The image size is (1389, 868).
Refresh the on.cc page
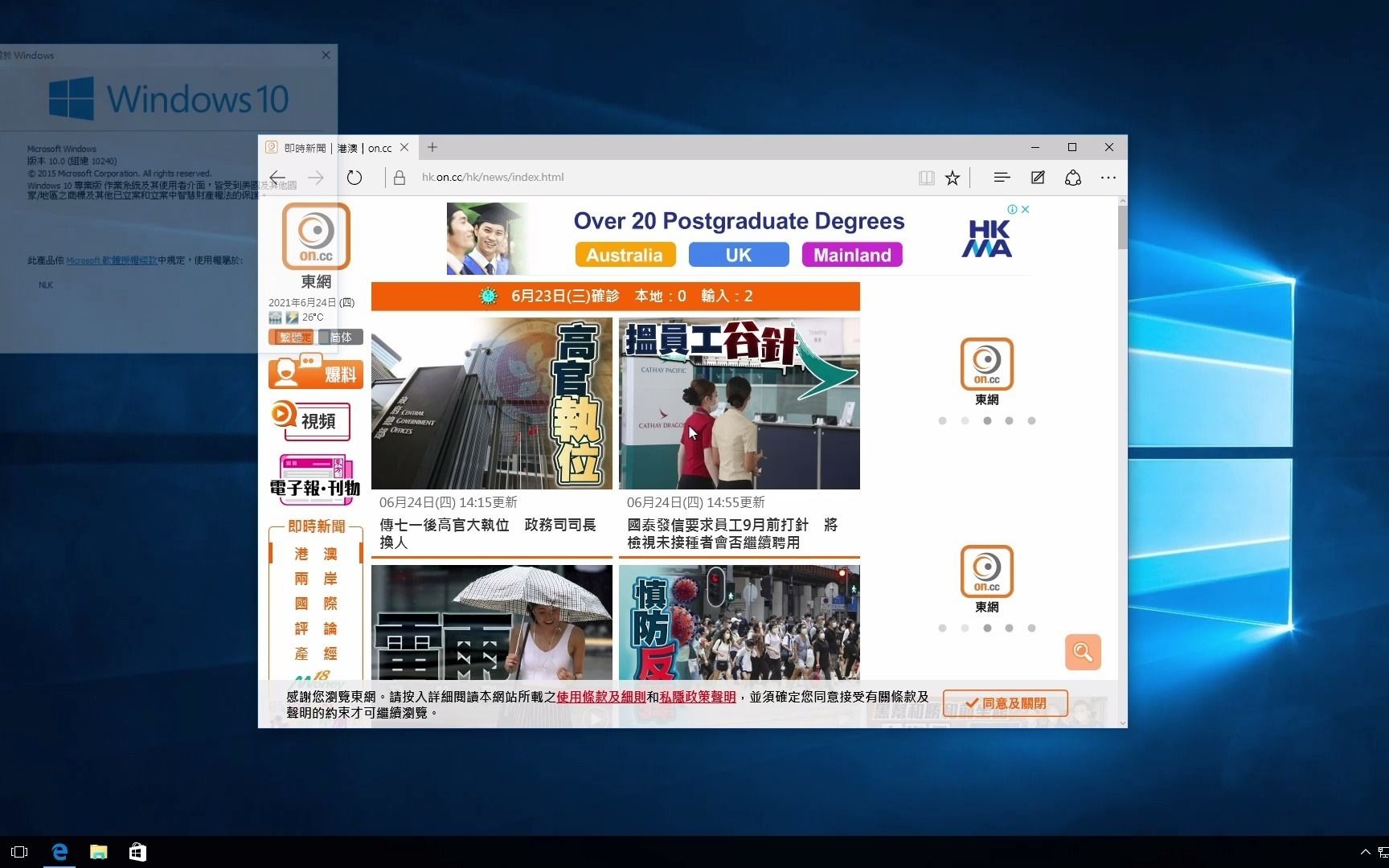[354, 178]
